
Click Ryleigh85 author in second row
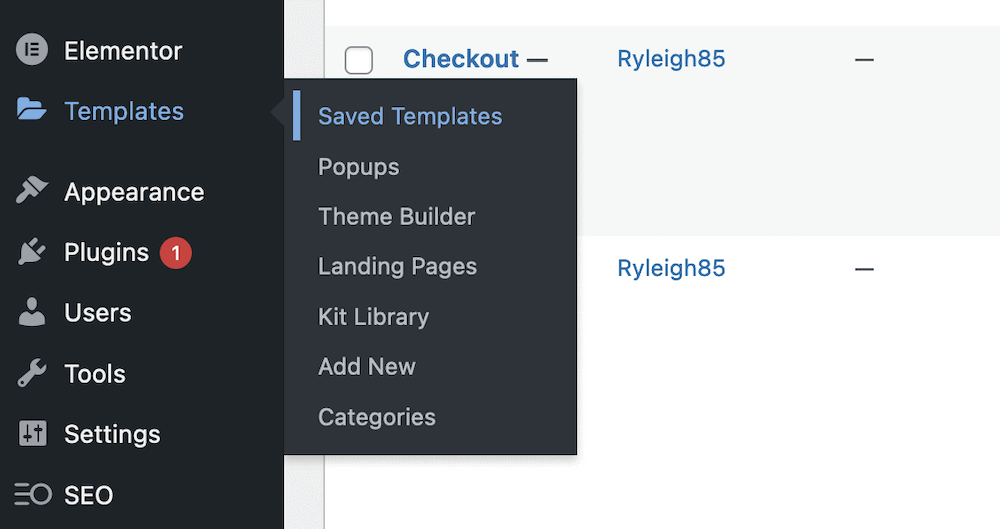(x=671, y=268)
